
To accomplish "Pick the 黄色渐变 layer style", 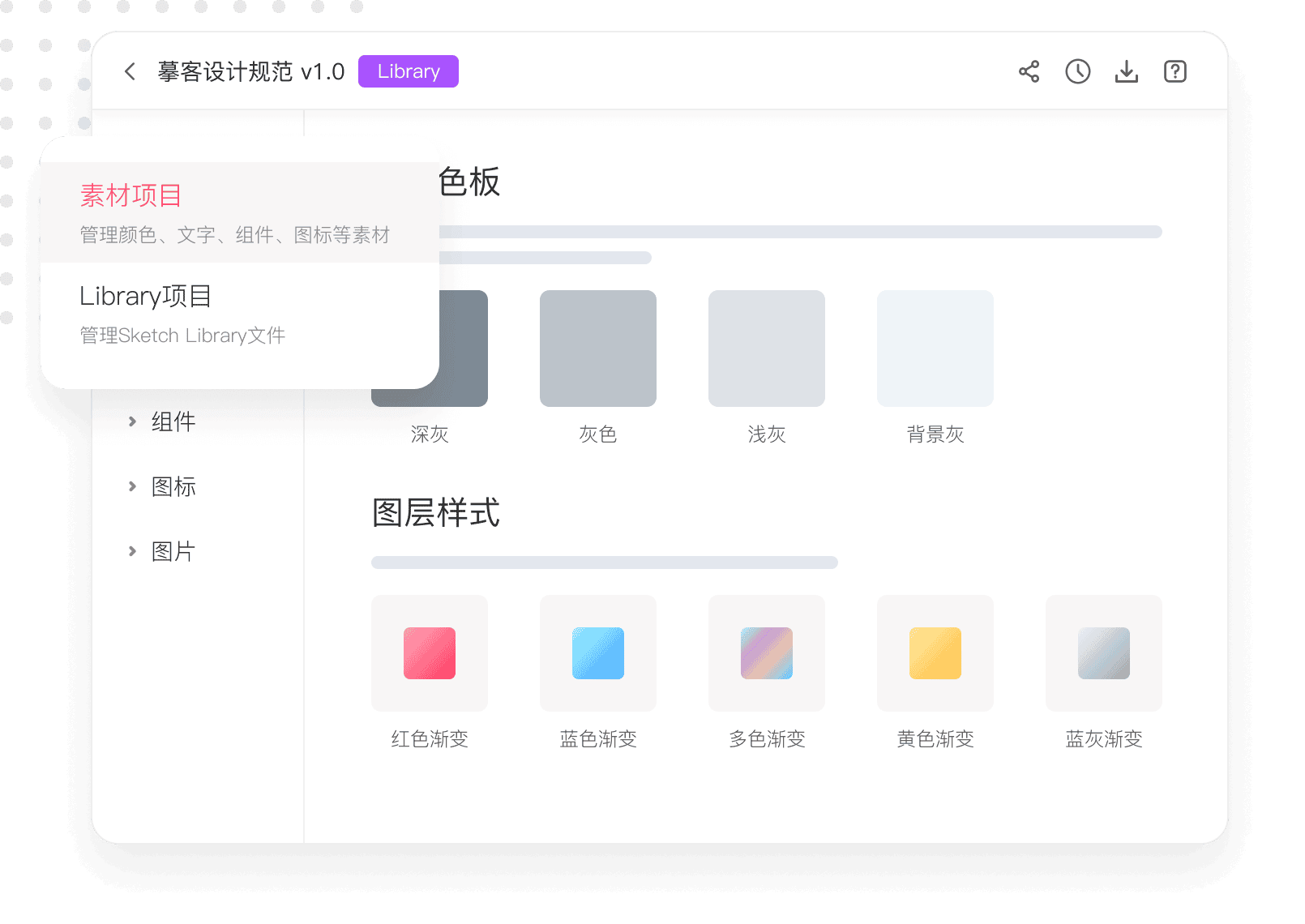I will coord(935,653).
